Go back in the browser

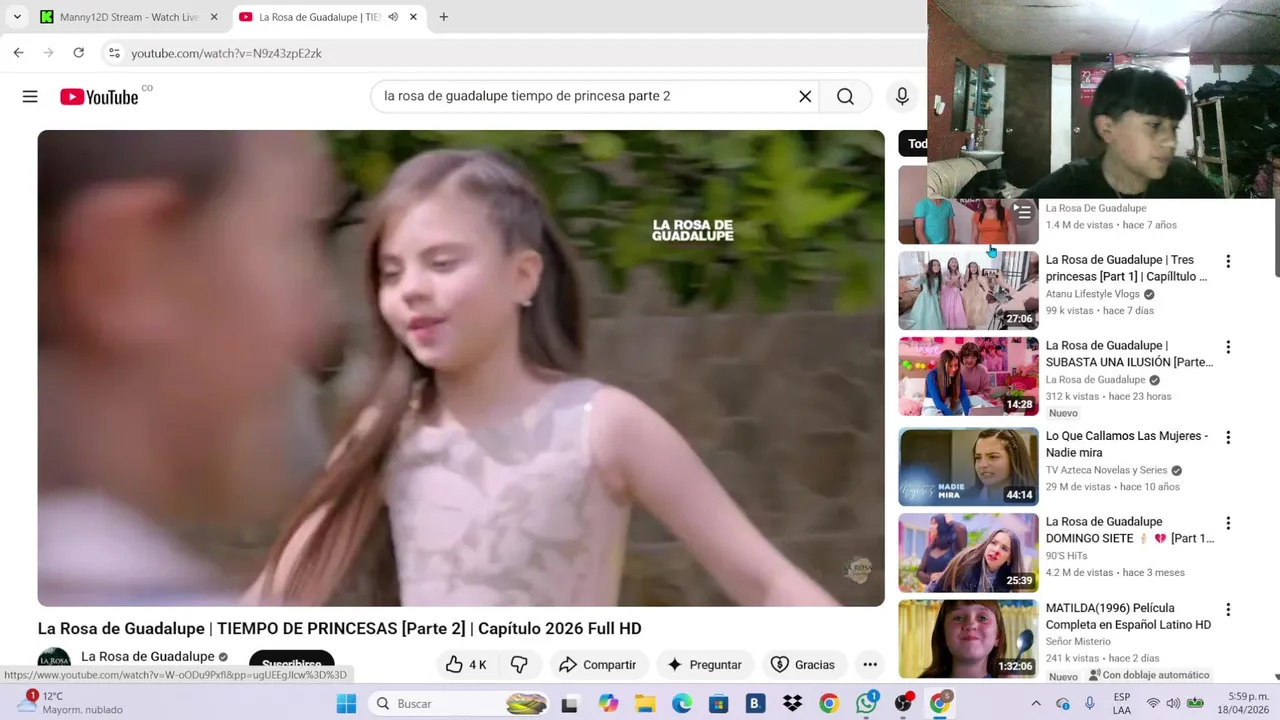(18, 53)
